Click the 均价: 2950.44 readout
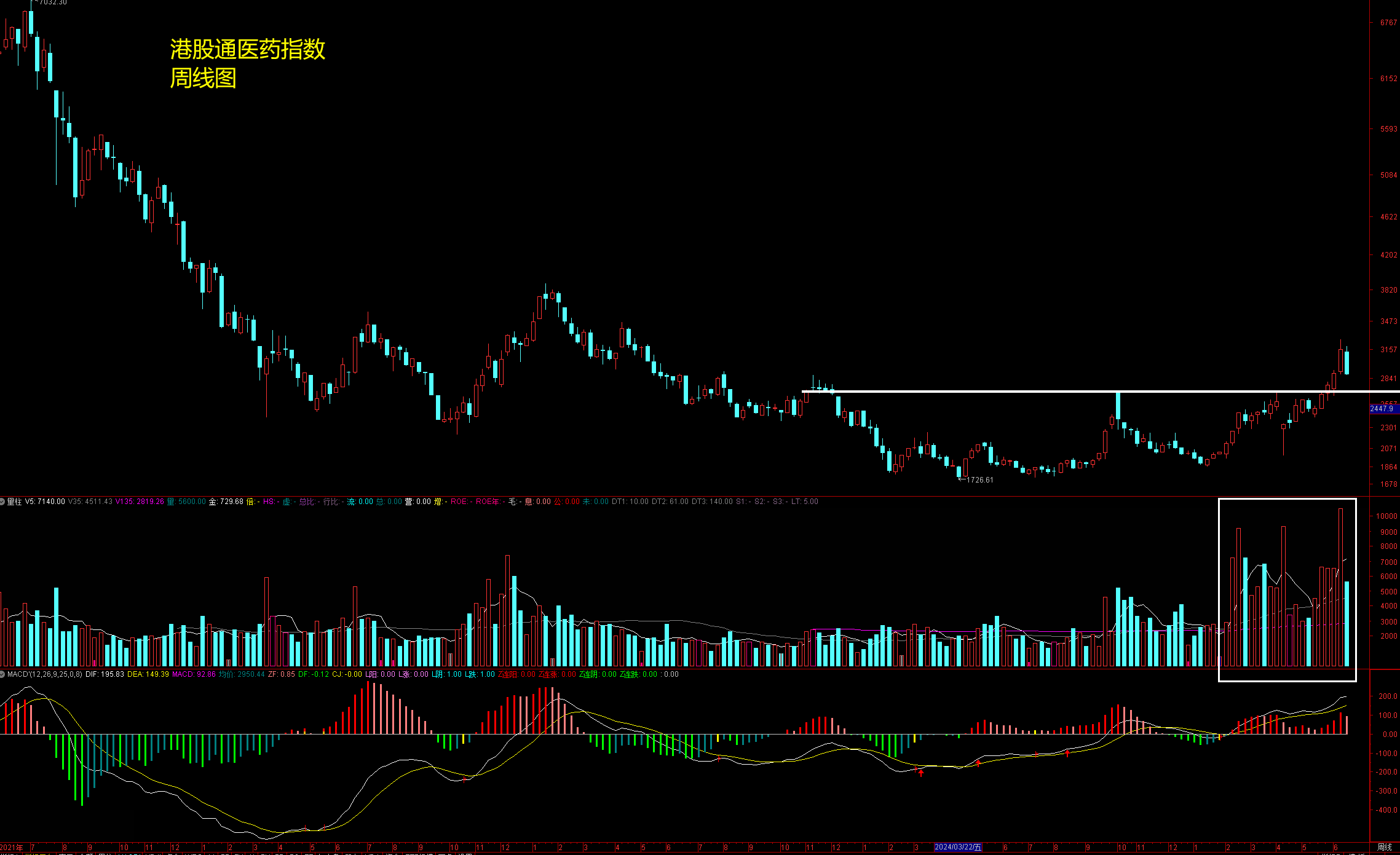The image size is (1400, 855). coord(242,674)
